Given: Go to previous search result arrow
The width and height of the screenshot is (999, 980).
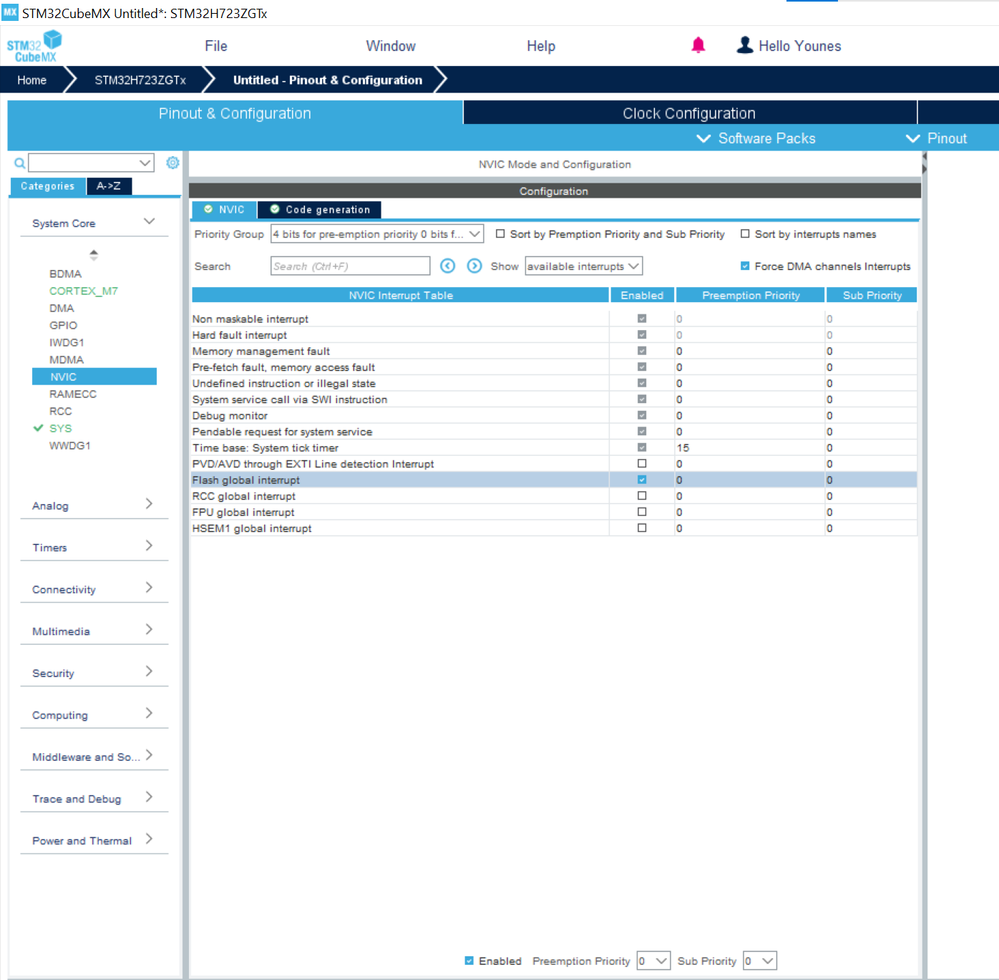Looking at the screenshot, I should [448, 266].
